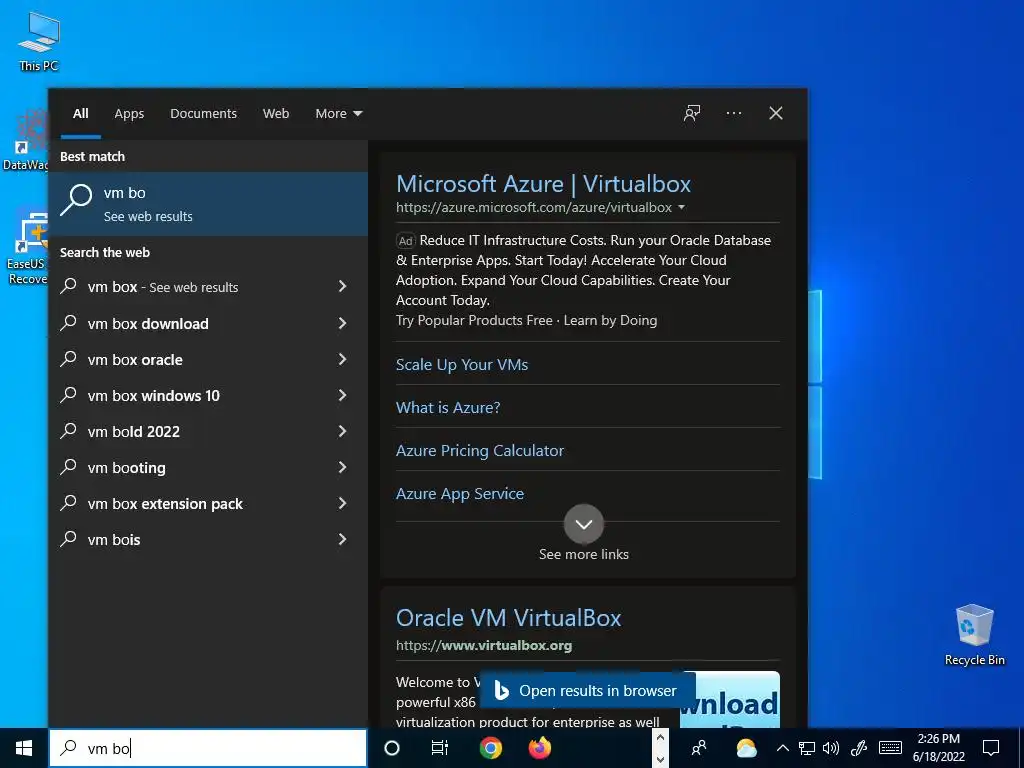
Task: Select the This PC desktop icon
Action: tap(39, 41)
